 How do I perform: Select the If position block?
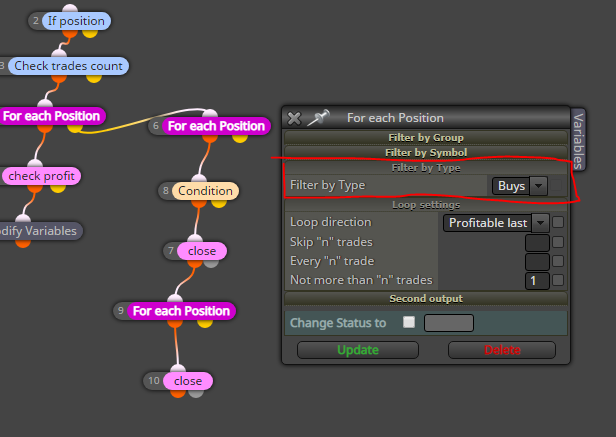[76, 21]
